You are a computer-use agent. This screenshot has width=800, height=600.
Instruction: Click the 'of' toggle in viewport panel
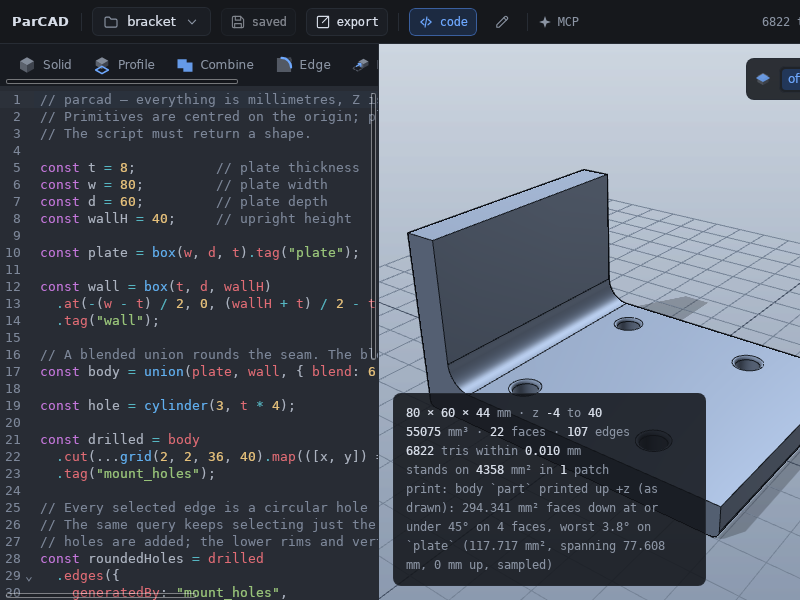point(792,79)
